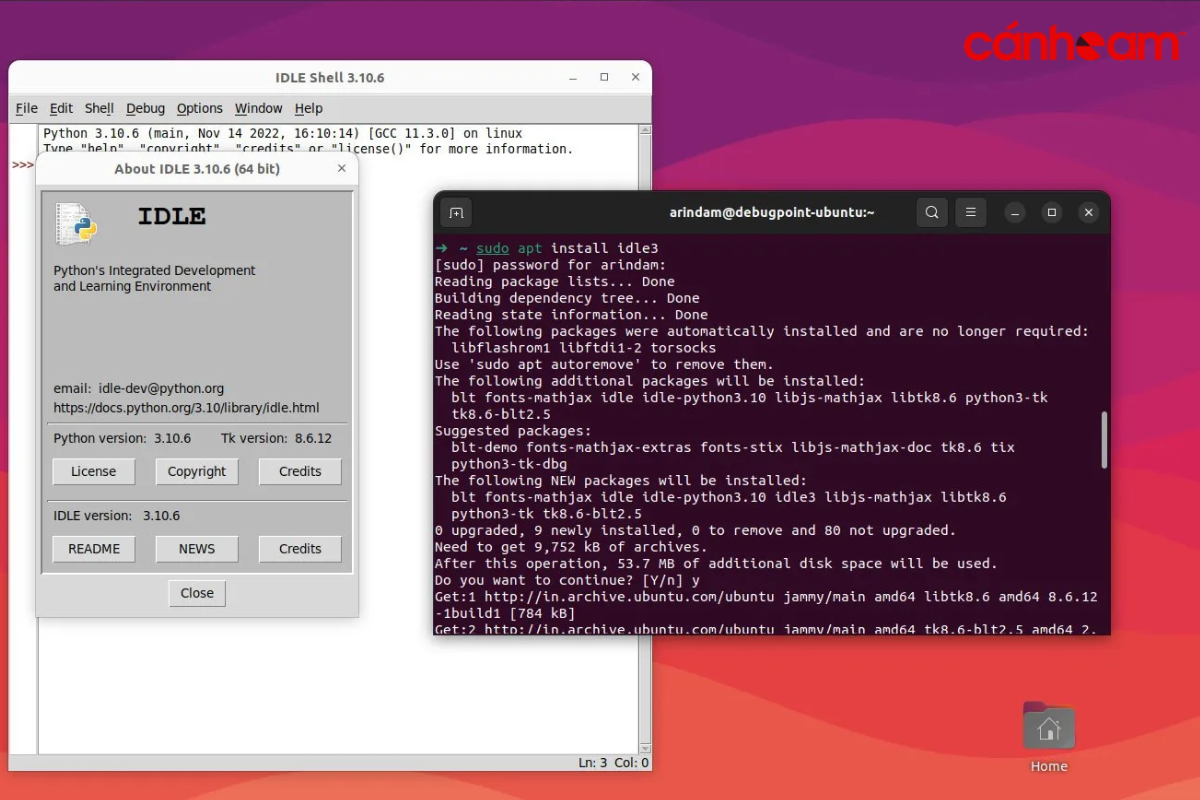Maximize the IDLE Shell window
1200x800 pixels.
[604, 77]
